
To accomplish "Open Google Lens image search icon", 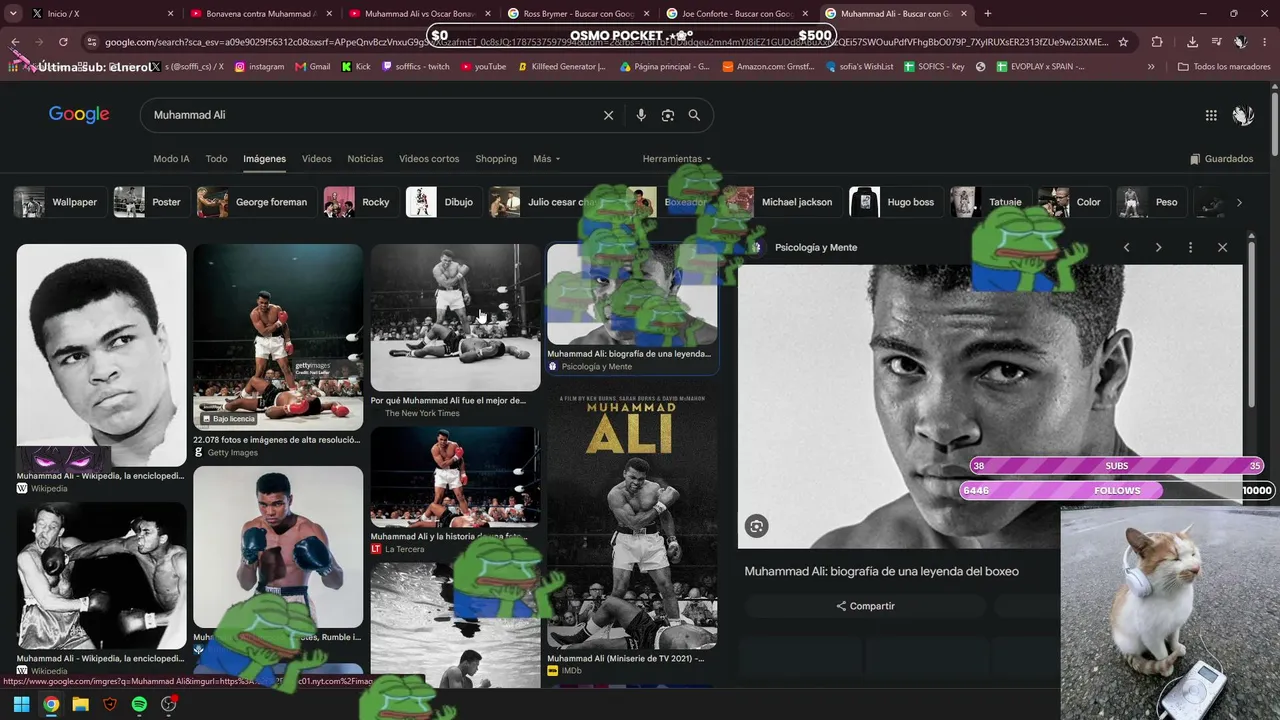I will coord(668,115).
